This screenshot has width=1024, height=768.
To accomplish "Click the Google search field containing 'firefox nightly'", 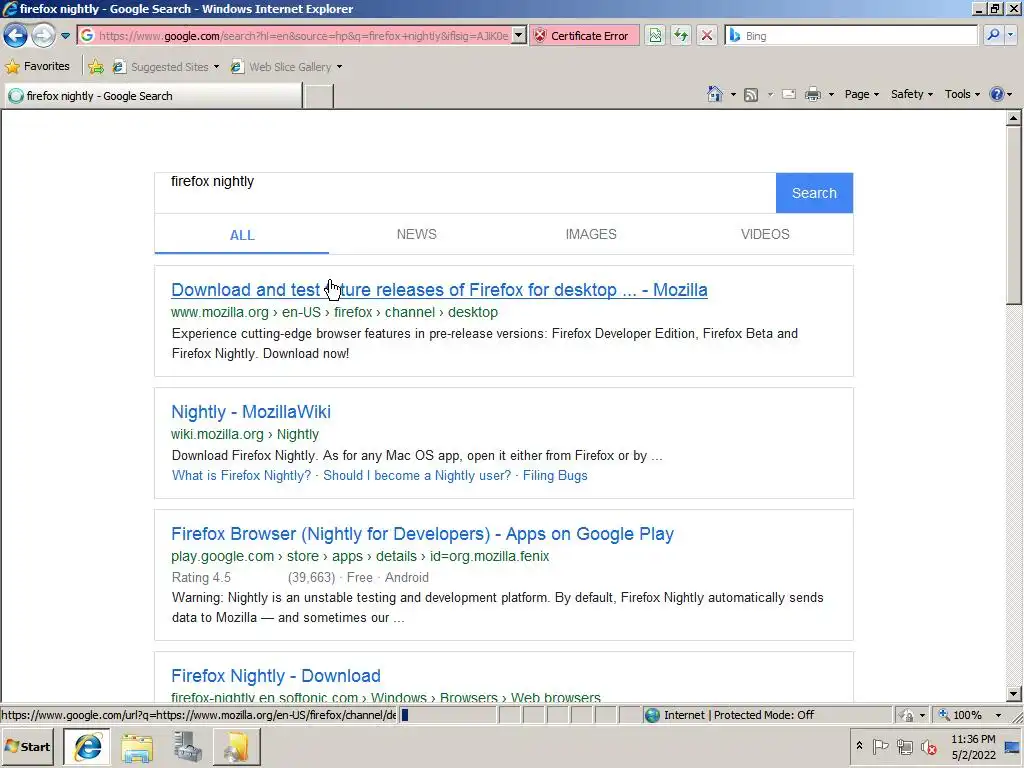I will (x=465, y=193).
